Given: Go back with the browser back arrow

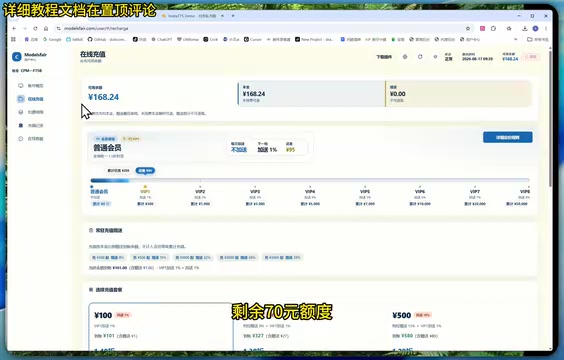Looking at the screenshot, I should pos(14,28).
